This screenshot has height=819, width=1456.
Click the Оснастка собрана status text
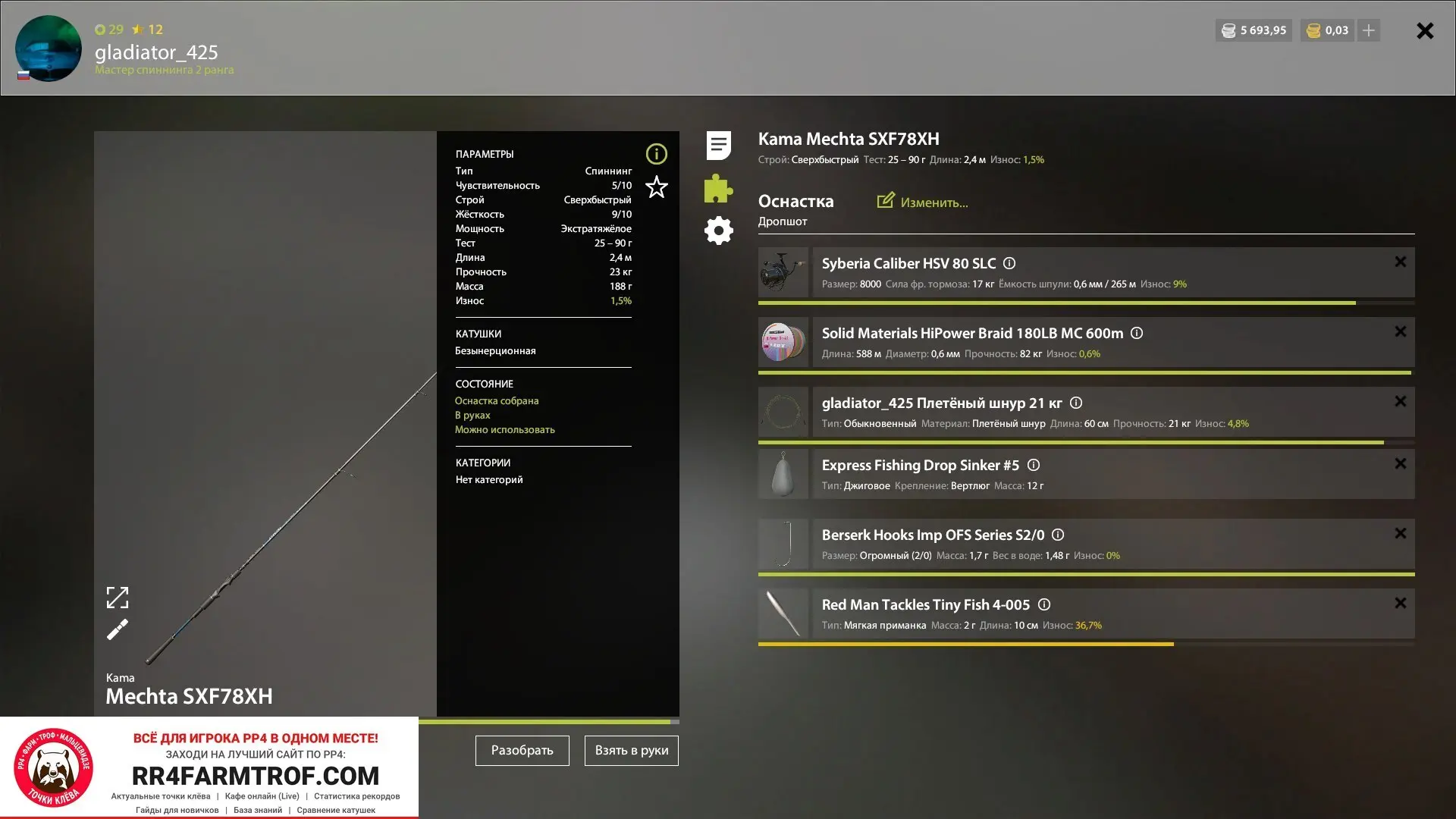(x=497, y=400)
